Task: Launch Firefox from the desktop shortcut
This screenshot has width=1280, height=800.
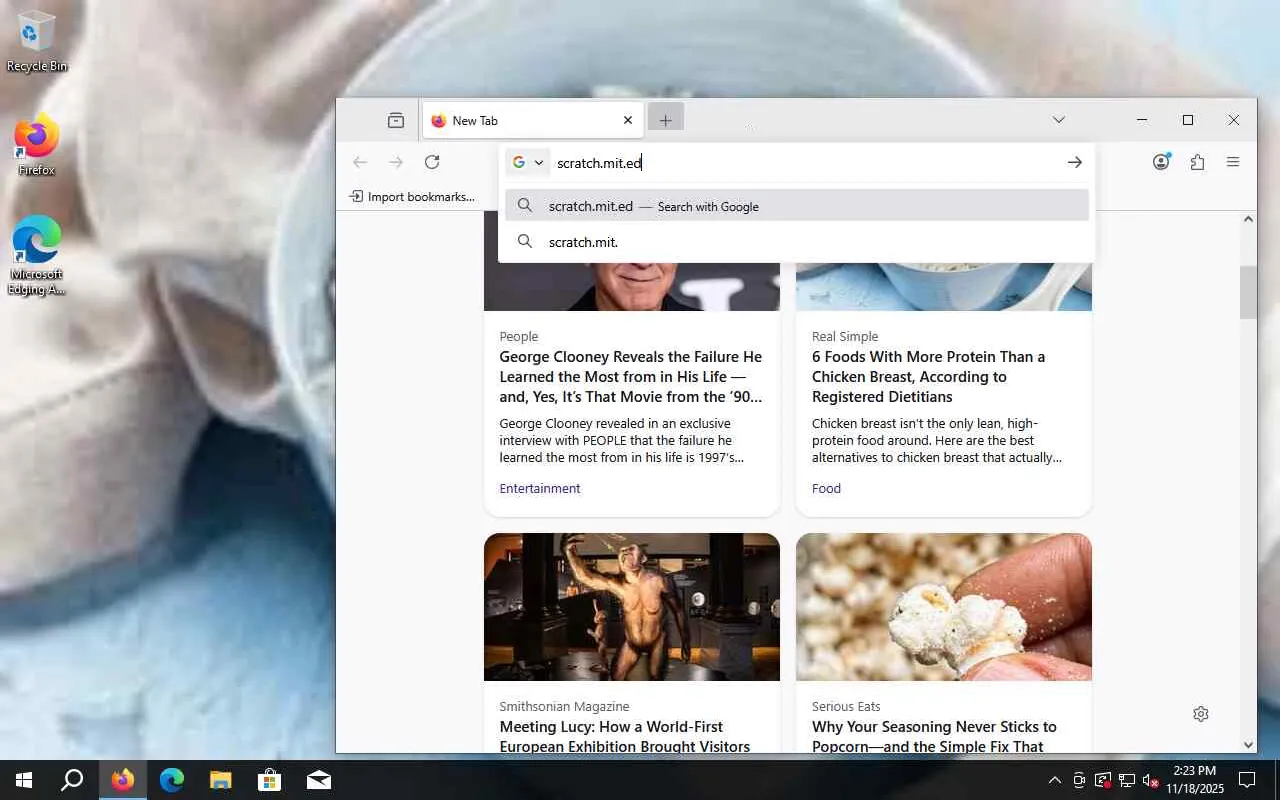Action: (37, 147)
